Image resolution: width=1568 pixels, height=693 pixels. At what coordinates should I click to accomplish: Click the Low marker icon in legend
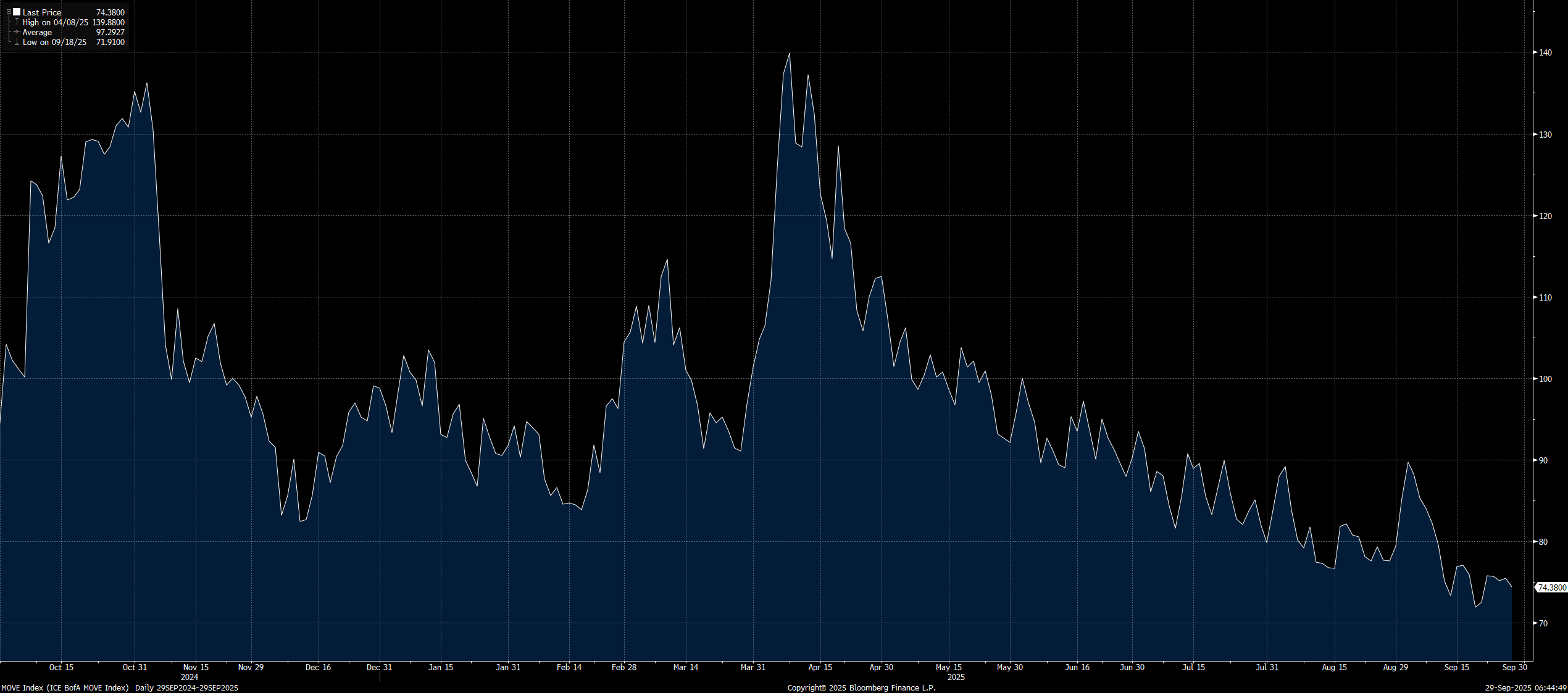17,42
